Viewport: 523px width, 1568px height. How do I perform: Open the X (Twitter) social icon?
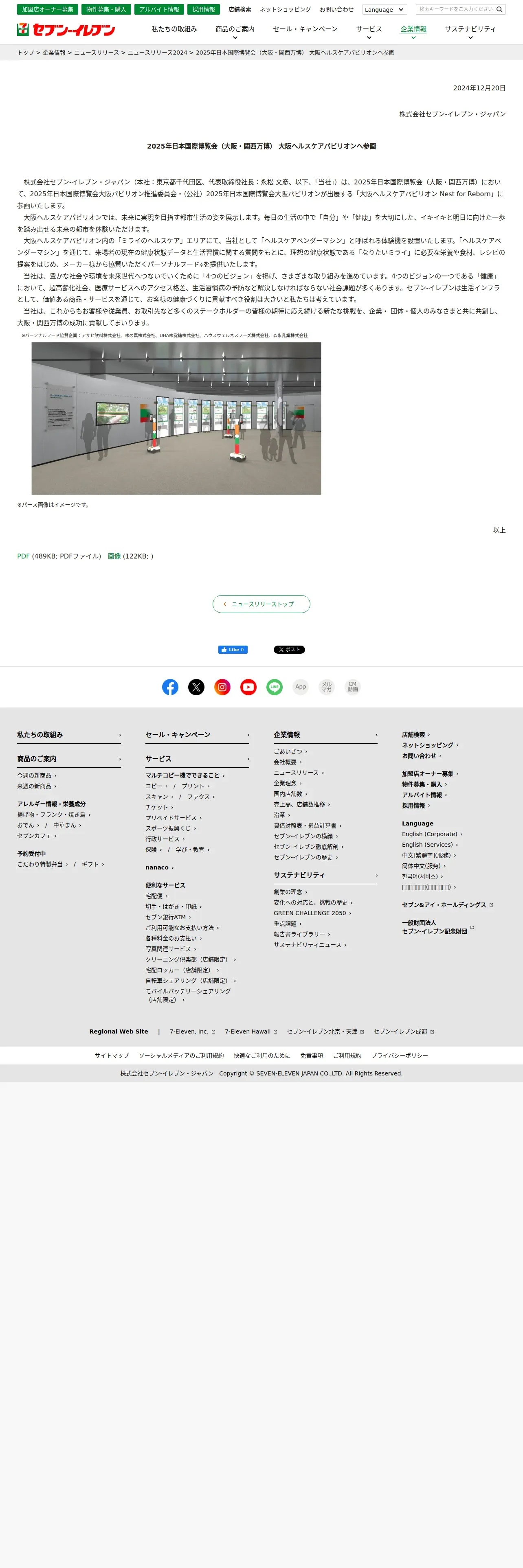point(196,687)
